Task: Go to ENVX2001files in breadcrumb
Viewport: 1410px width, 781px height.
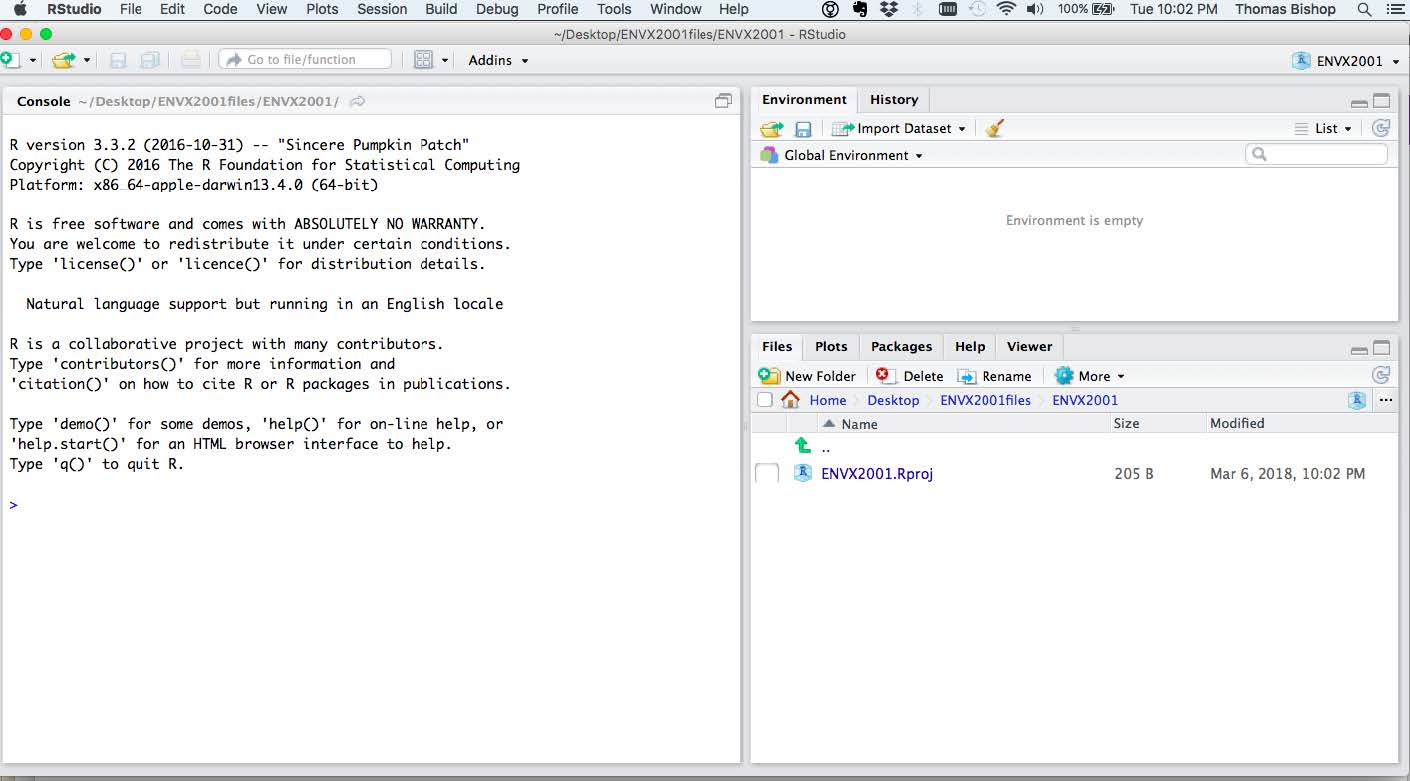Action: coord(985,400)
